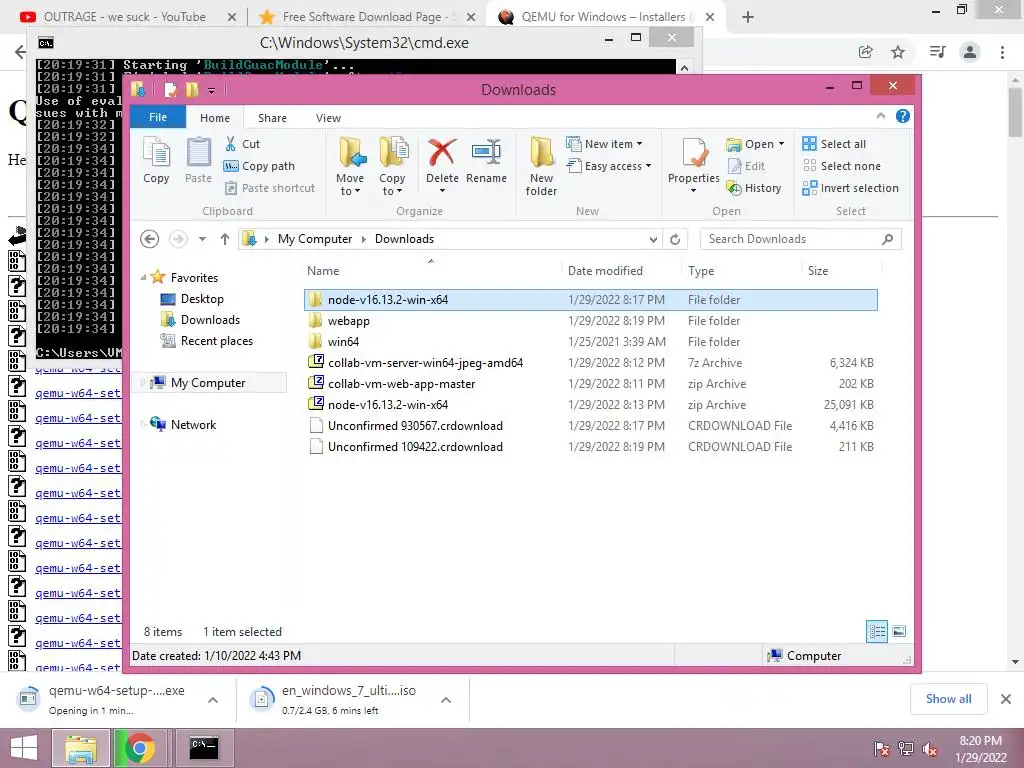Bookmark this page with the star icon

coord(898,52)
